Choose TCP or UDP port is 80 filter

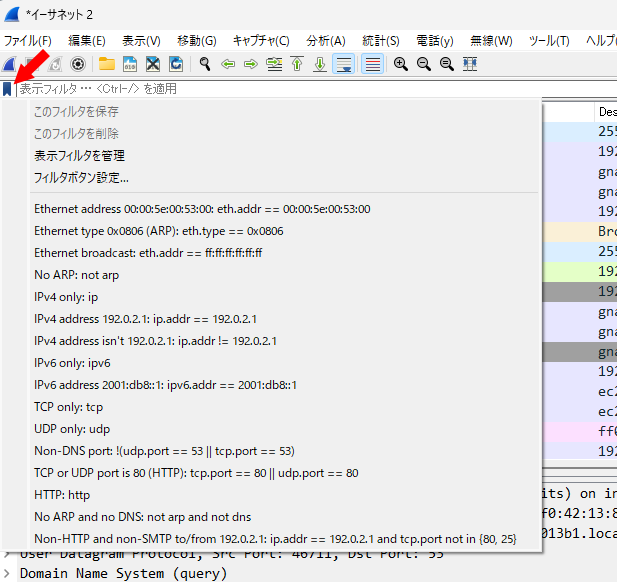284,473
